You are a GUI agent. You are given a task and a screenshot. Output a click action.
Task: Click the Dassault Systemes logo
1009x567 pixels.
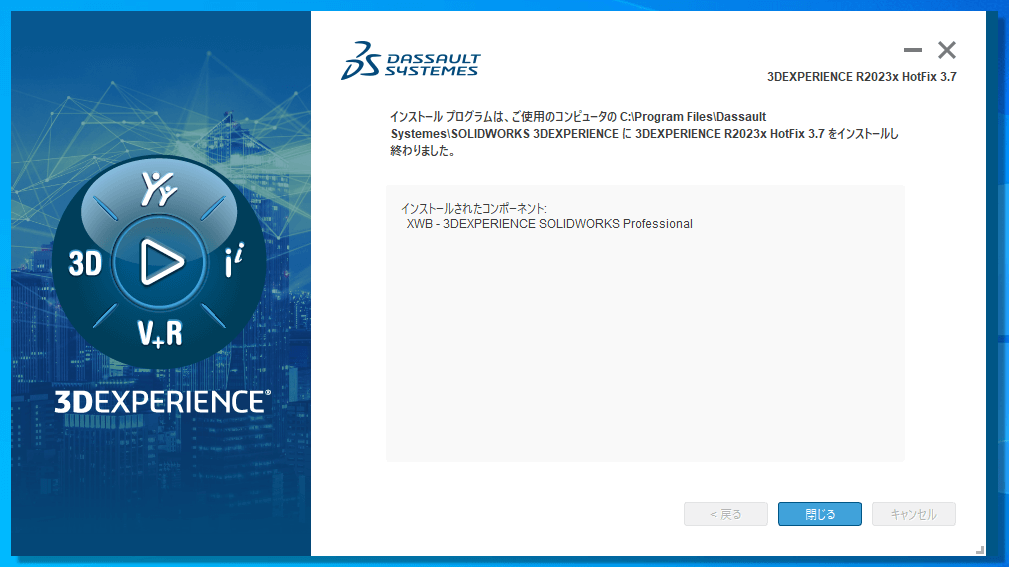[411, 61]
